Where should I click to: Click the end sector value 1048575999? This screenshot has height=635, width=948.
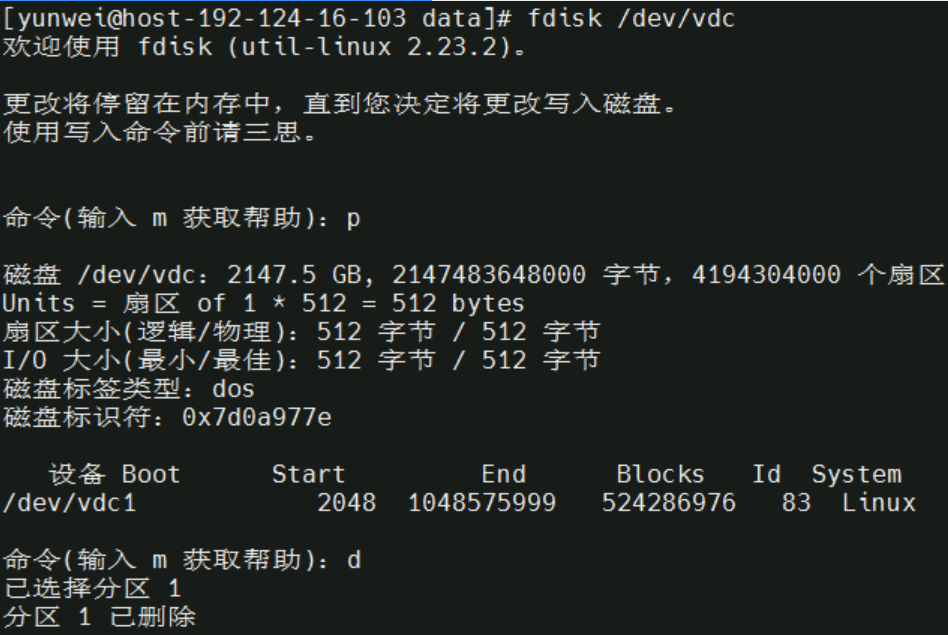481,503
